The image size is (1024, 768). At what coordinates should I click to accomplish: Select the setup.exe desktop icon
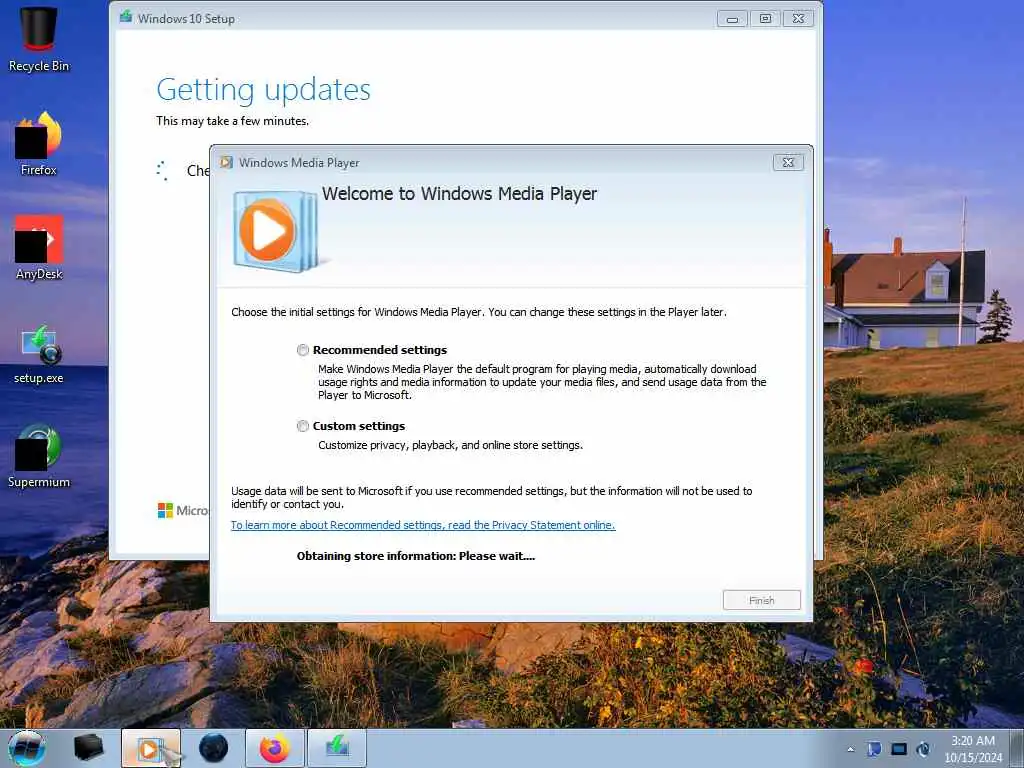39,353
